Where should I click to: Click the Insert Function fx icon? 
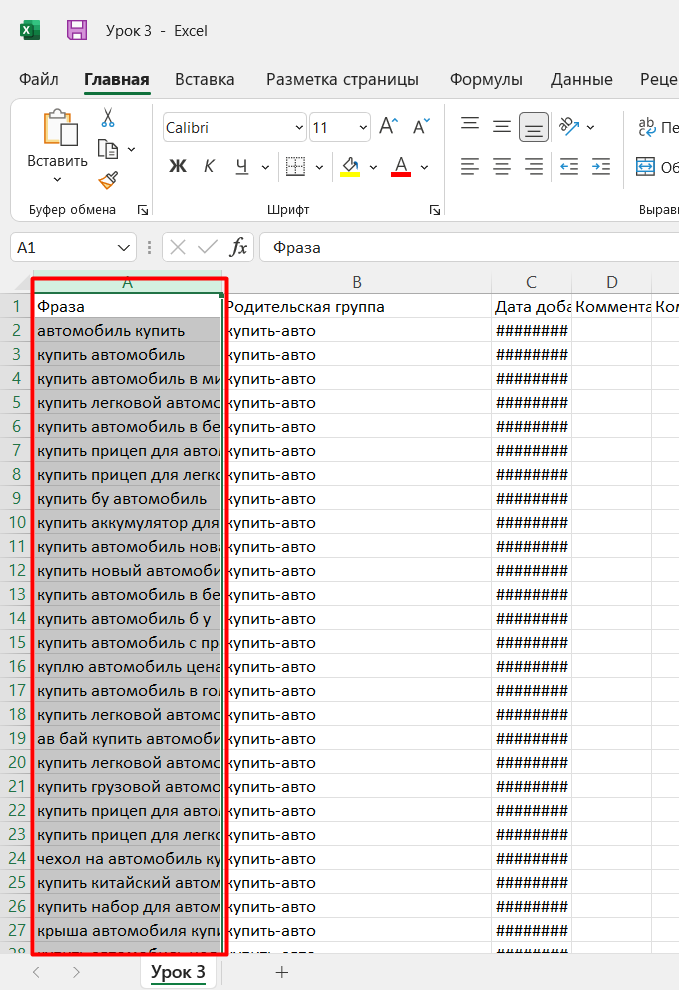(x=238, y=247)
